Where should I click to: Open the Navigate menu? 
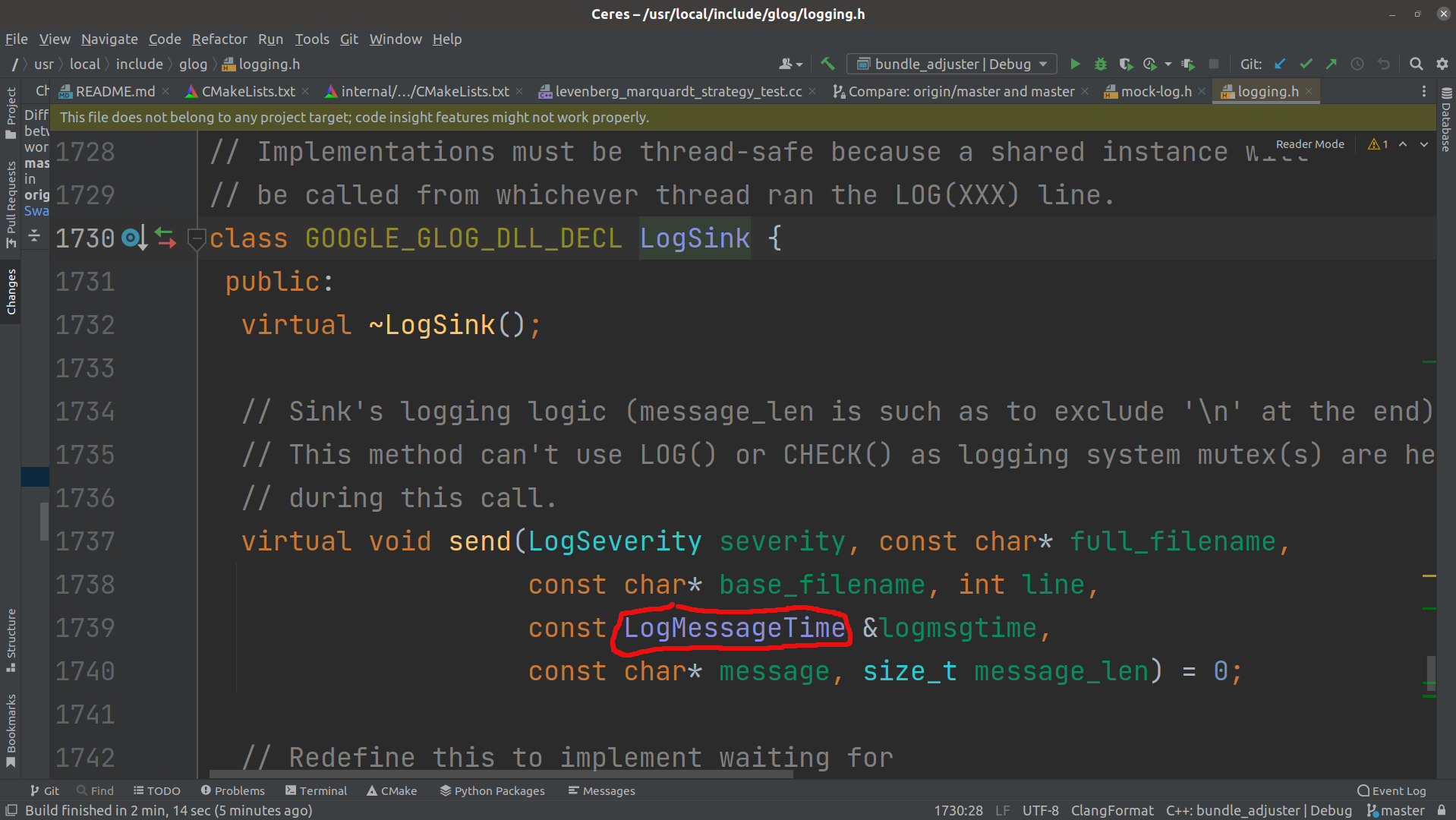point(109,39)
